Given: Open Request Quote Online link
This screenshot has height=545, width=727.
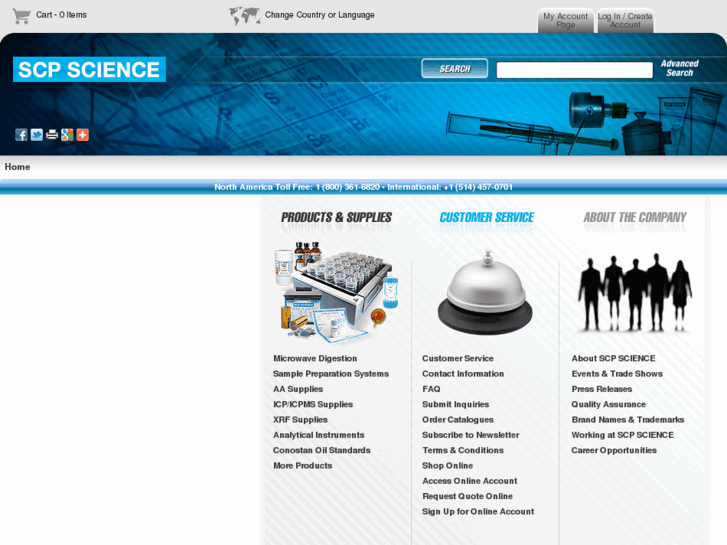Looking at the screenshot, I should (x=467, y=496).
